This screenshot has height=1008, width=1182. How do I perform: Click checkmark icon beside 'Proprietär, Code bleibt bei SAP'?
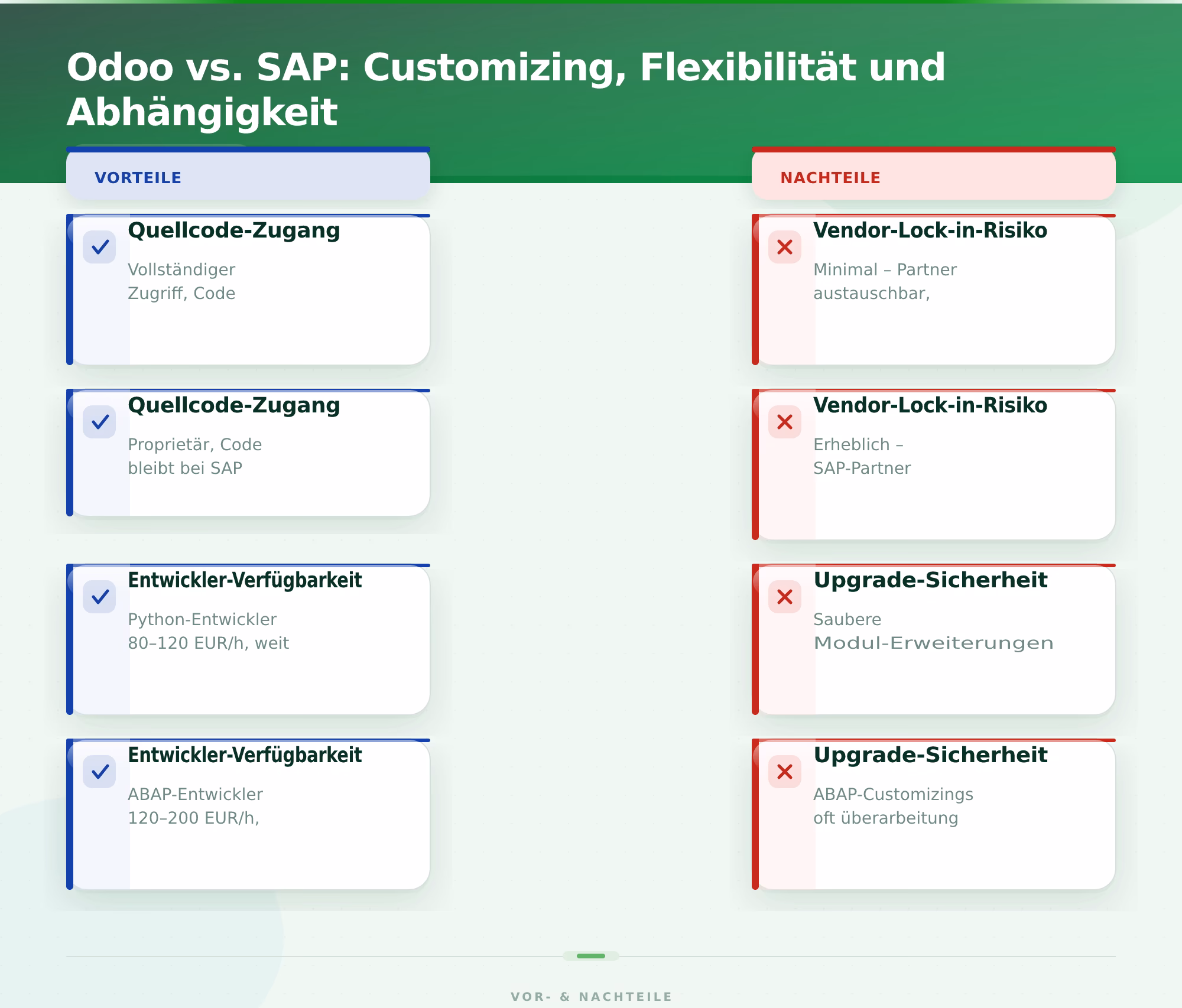99,422
